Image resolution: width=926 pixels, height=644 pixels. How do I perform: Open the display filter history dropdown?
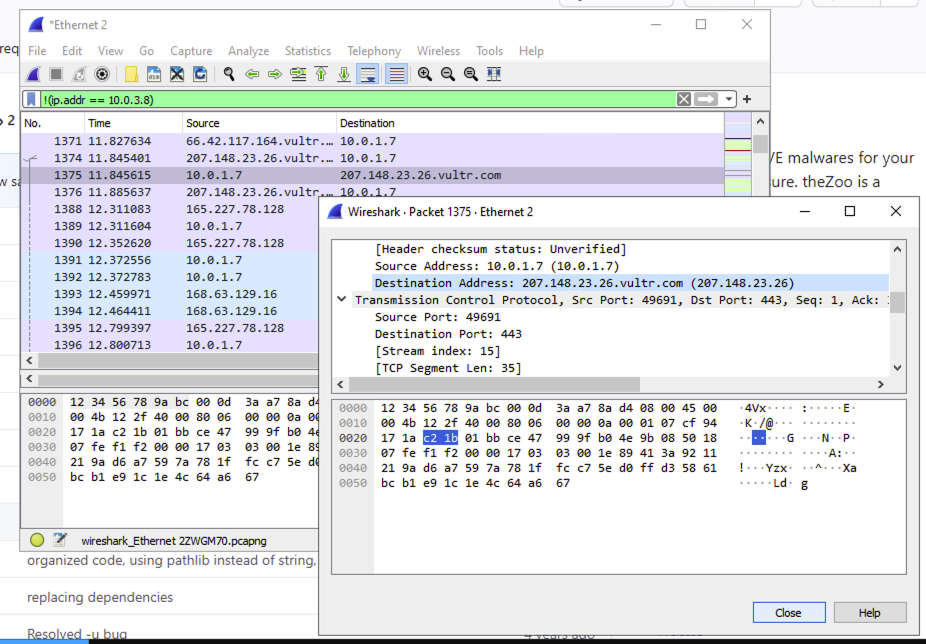click(x=729, y=99)
